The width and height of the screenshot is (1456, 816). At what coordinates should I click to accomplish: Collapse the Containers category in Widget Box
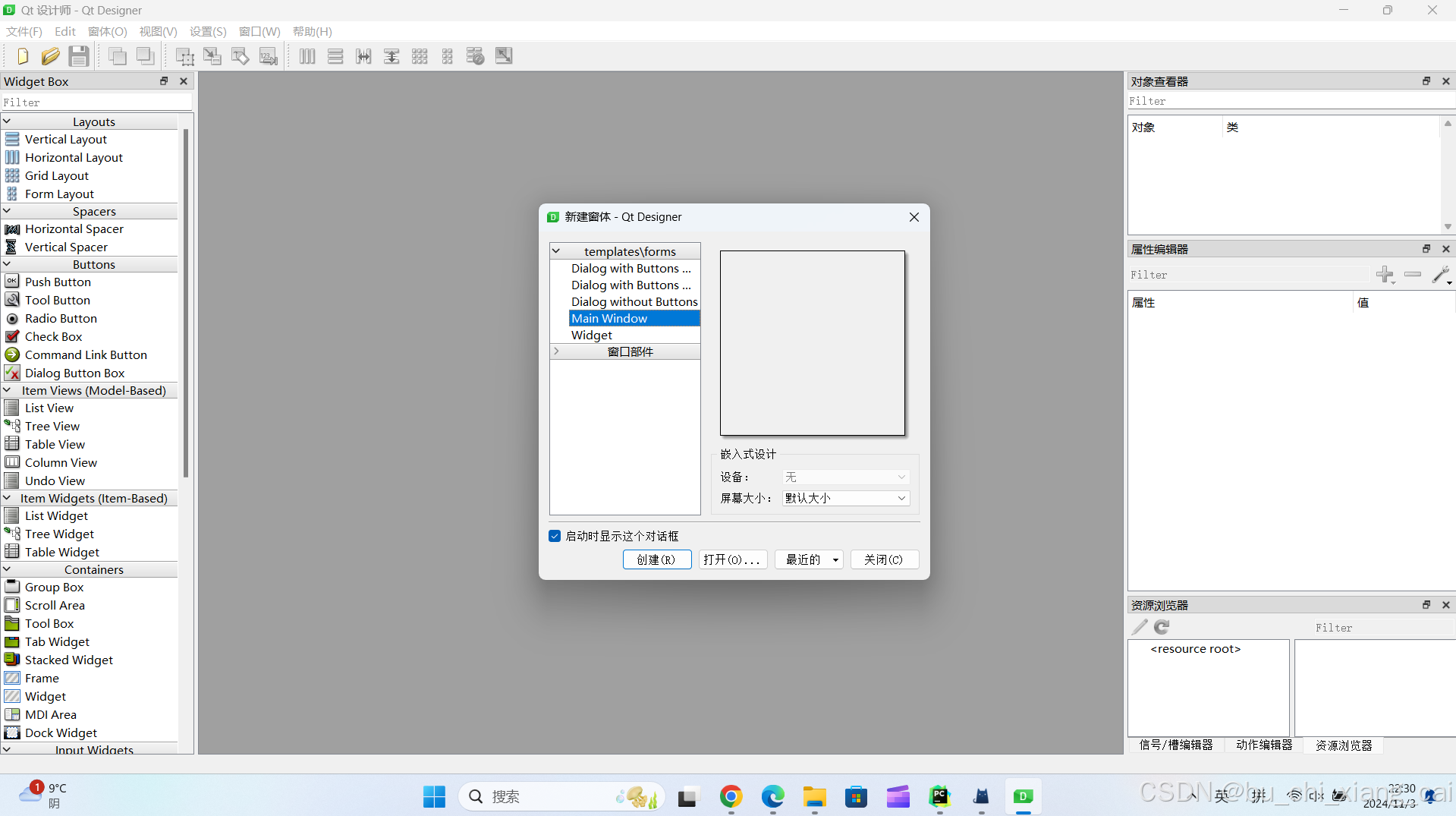pos(8,569)
